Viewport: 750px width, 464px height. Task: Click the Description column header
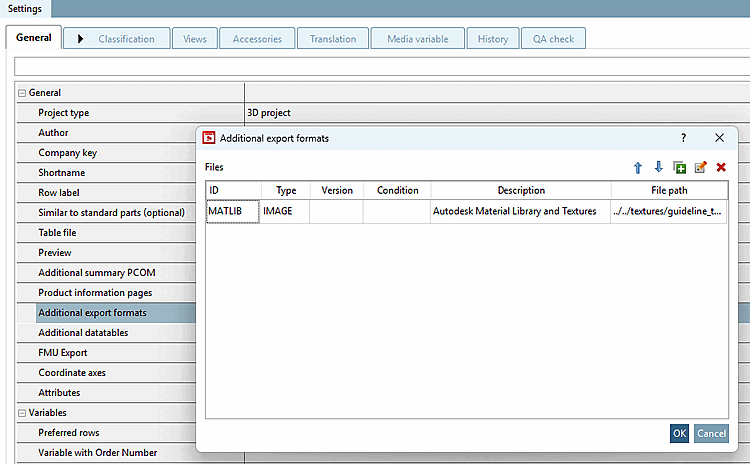coord(521,190)
